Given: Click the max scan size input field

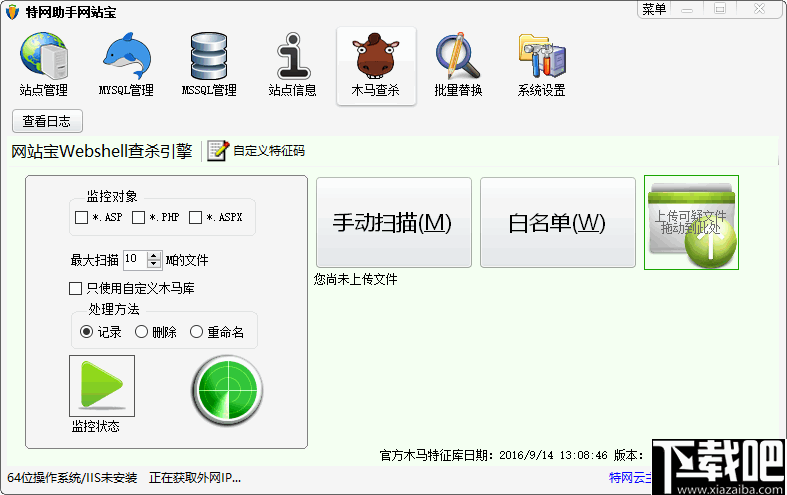Looking at the screenshot, I should coord(136,260).
